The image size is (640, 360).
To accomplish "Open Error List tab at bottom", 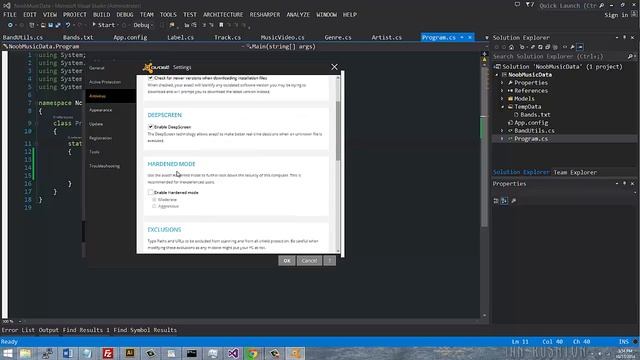I will coord(18,330).
